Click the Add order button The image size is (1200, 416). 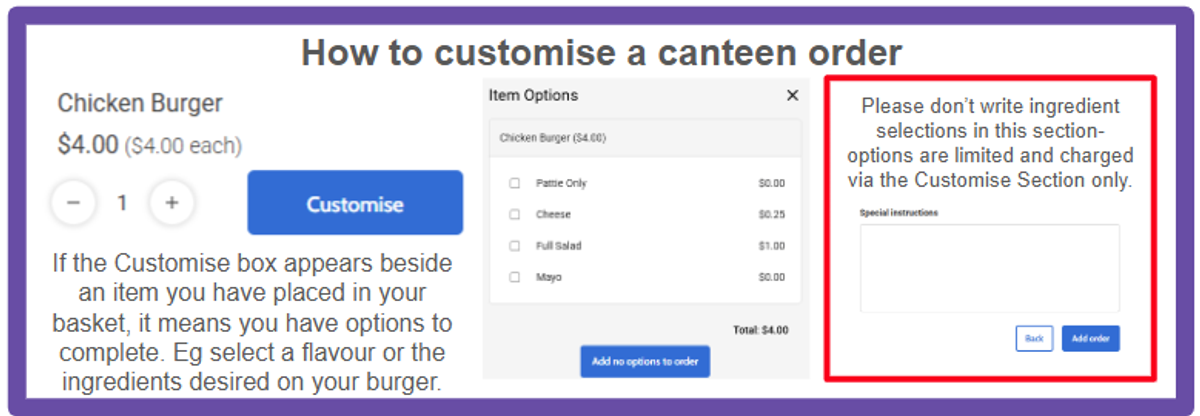click(x=1091, y=339)
